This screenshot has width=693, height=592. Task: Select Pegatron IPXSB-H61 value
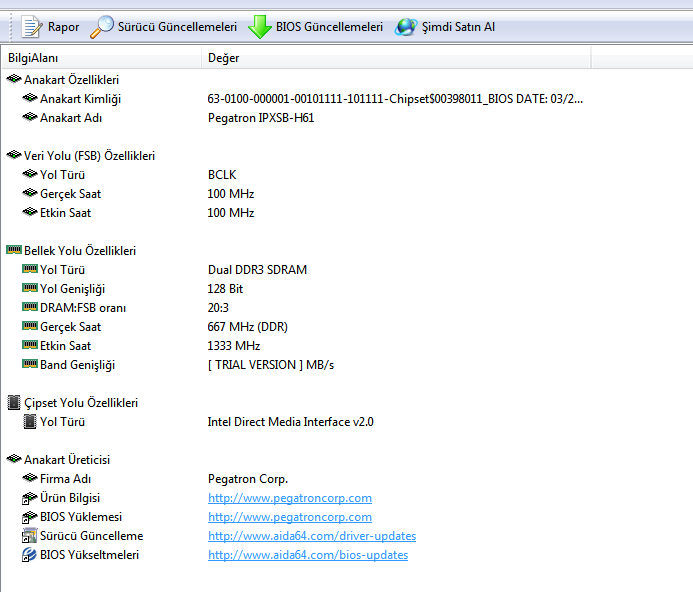click(x=261, y=118)
